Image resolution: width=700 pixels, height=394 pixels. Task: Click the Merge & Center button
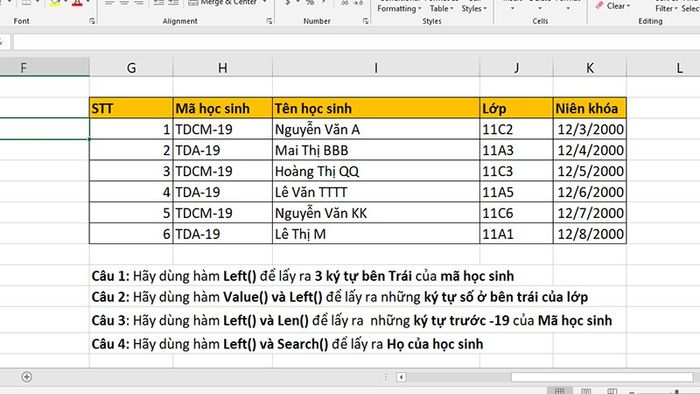(x=222, y=3)
